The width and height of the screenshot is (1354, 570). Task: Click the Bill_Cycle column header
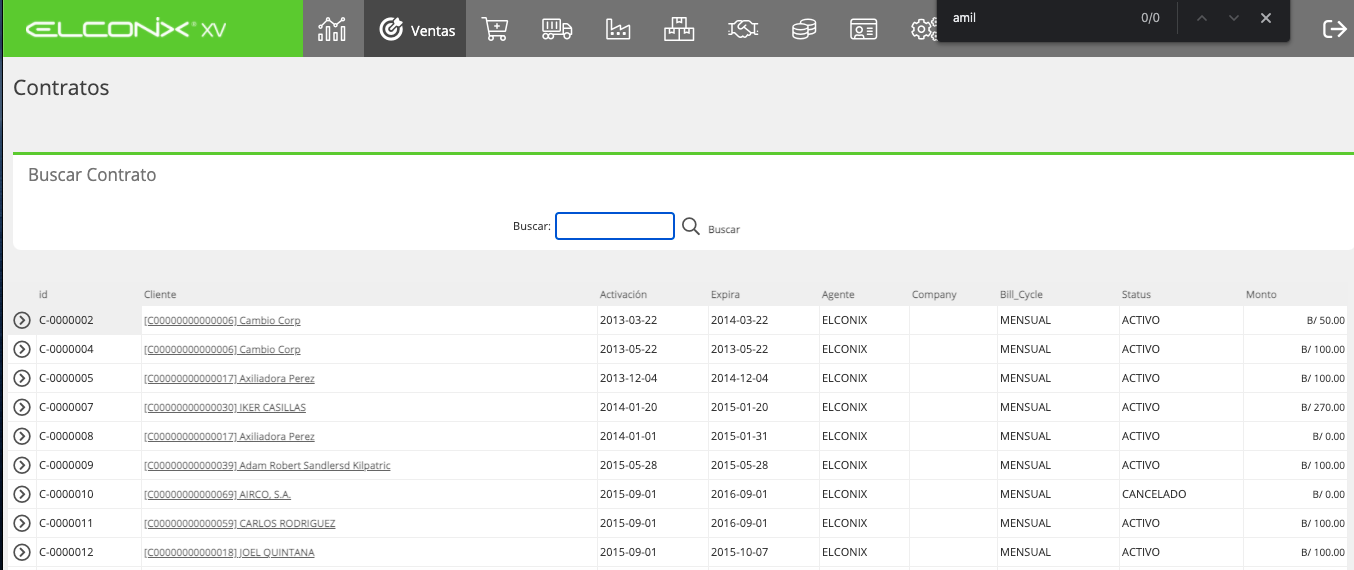tap(1021, 294)
